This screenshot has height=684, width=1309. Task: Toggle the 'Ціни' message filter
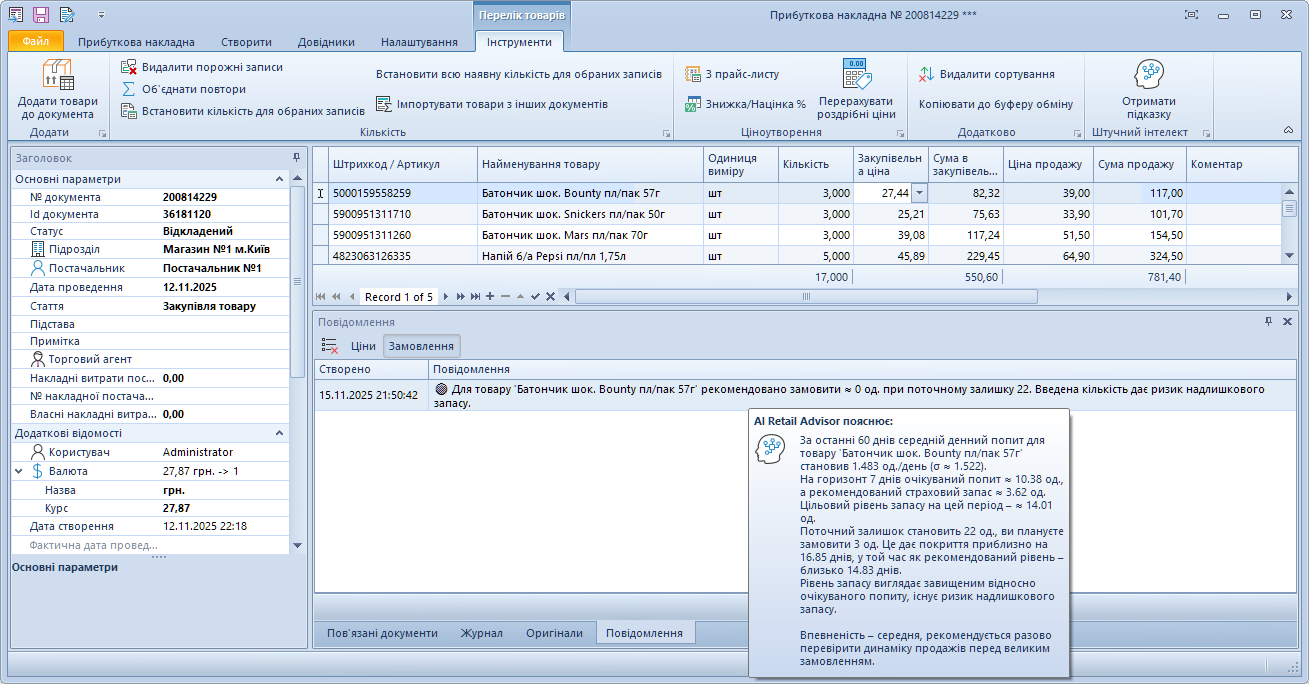click(x=363, y=346)
